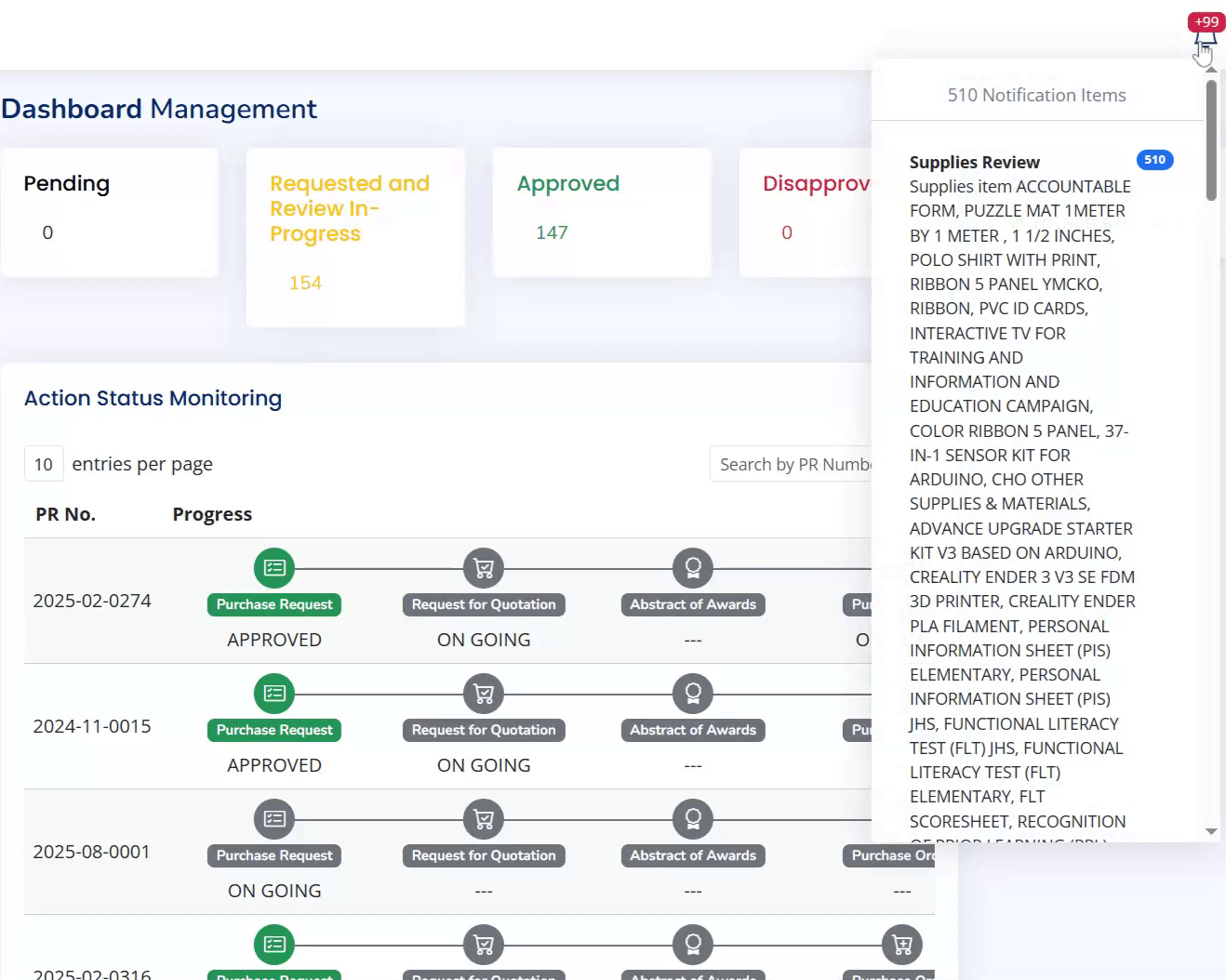Click Request for Quotation icon for PR 2024-11-0015

click(484, 693)
